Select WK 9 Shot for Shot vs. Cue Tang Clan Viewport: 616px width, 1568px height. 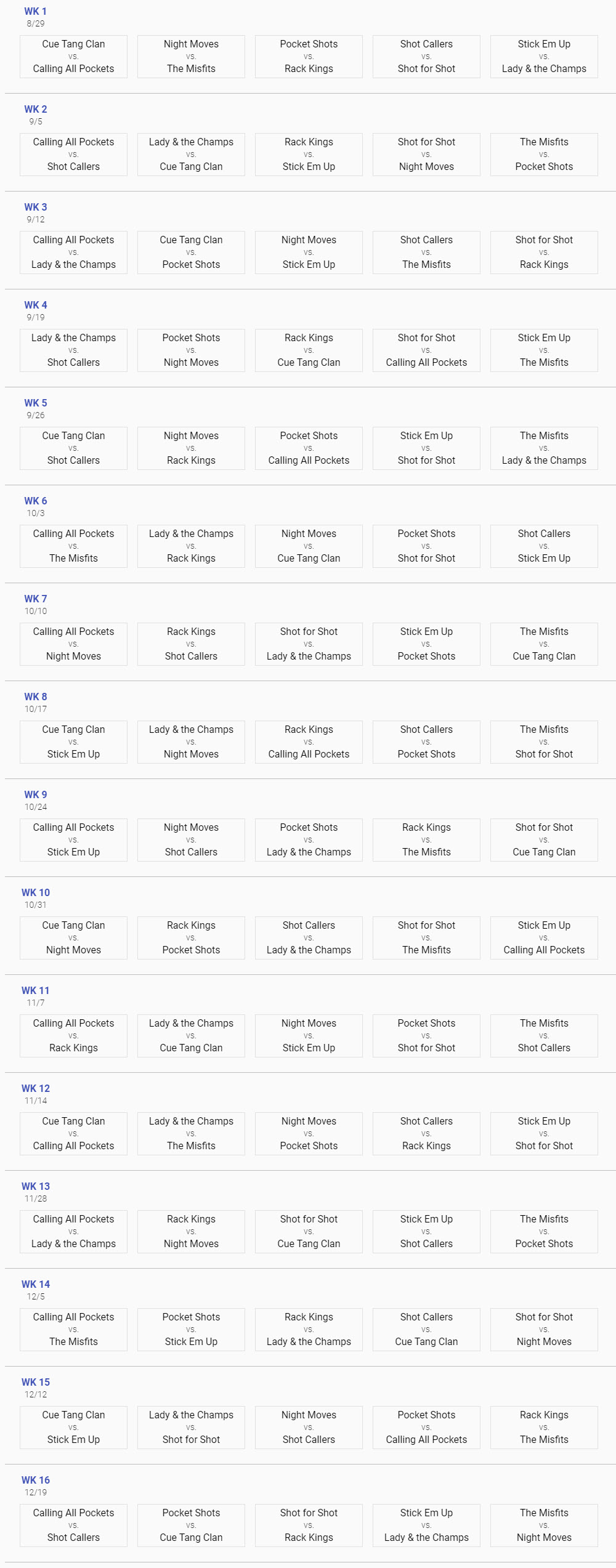pos(544,840)
